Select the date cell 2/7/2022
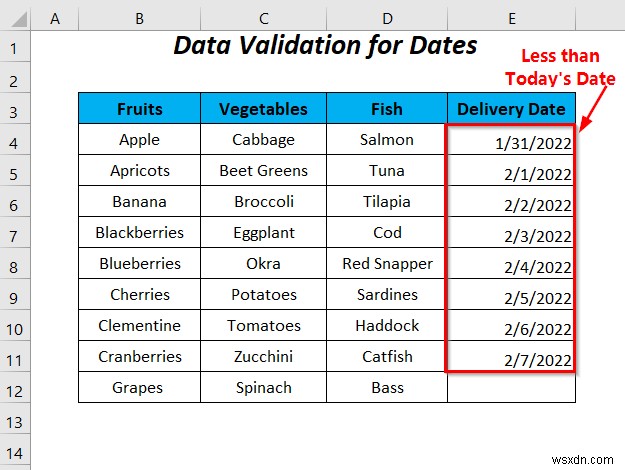625x470 pixels. click(x=511, y=358)
